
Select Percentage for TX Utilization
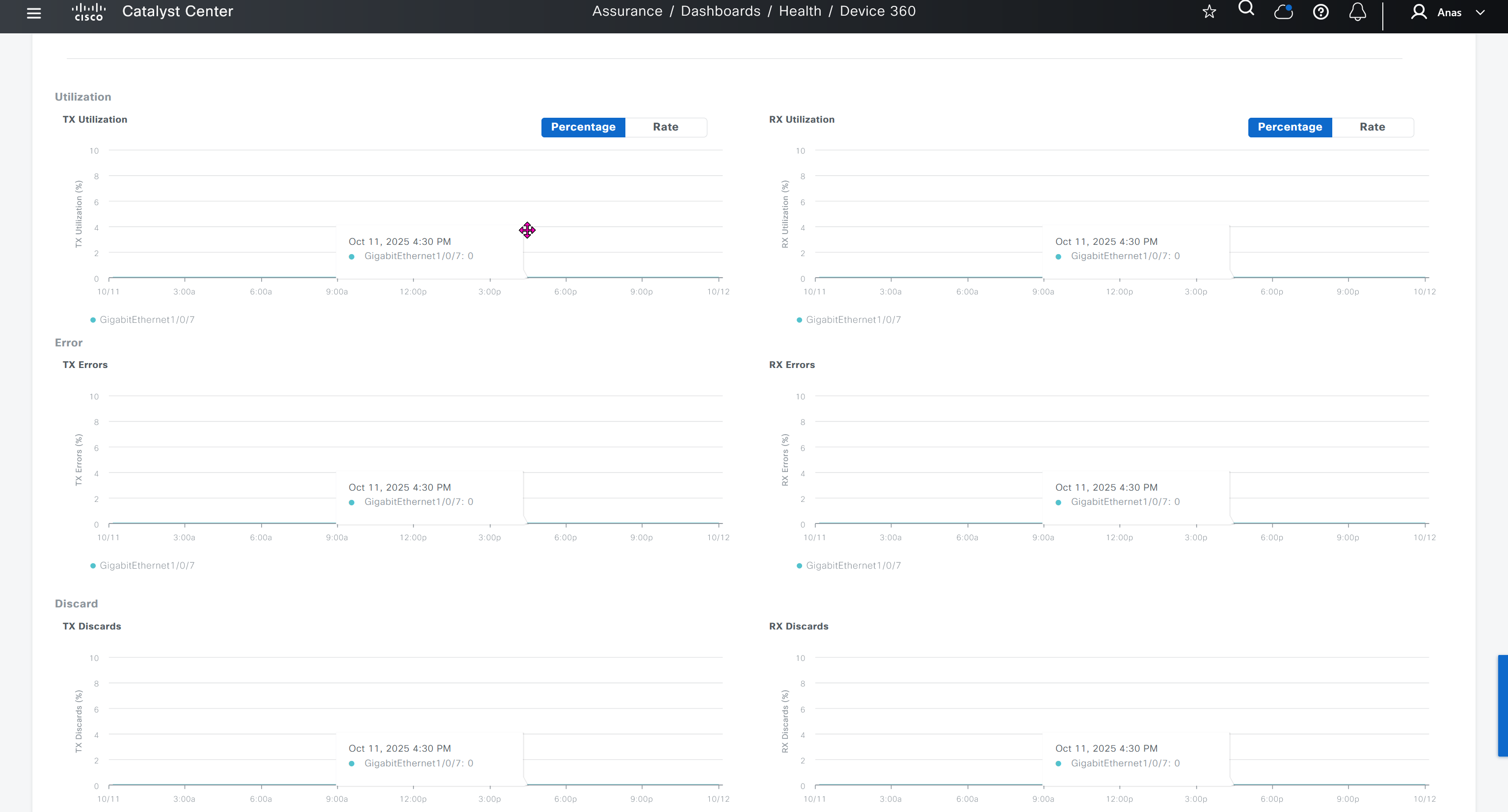coord(583,127)
